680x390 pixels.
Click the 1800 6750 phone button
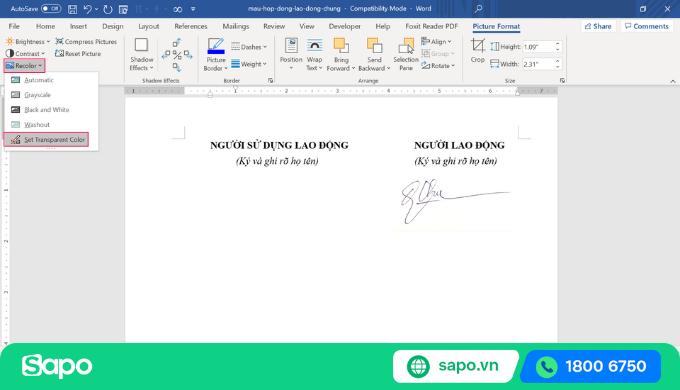(591, 366)
